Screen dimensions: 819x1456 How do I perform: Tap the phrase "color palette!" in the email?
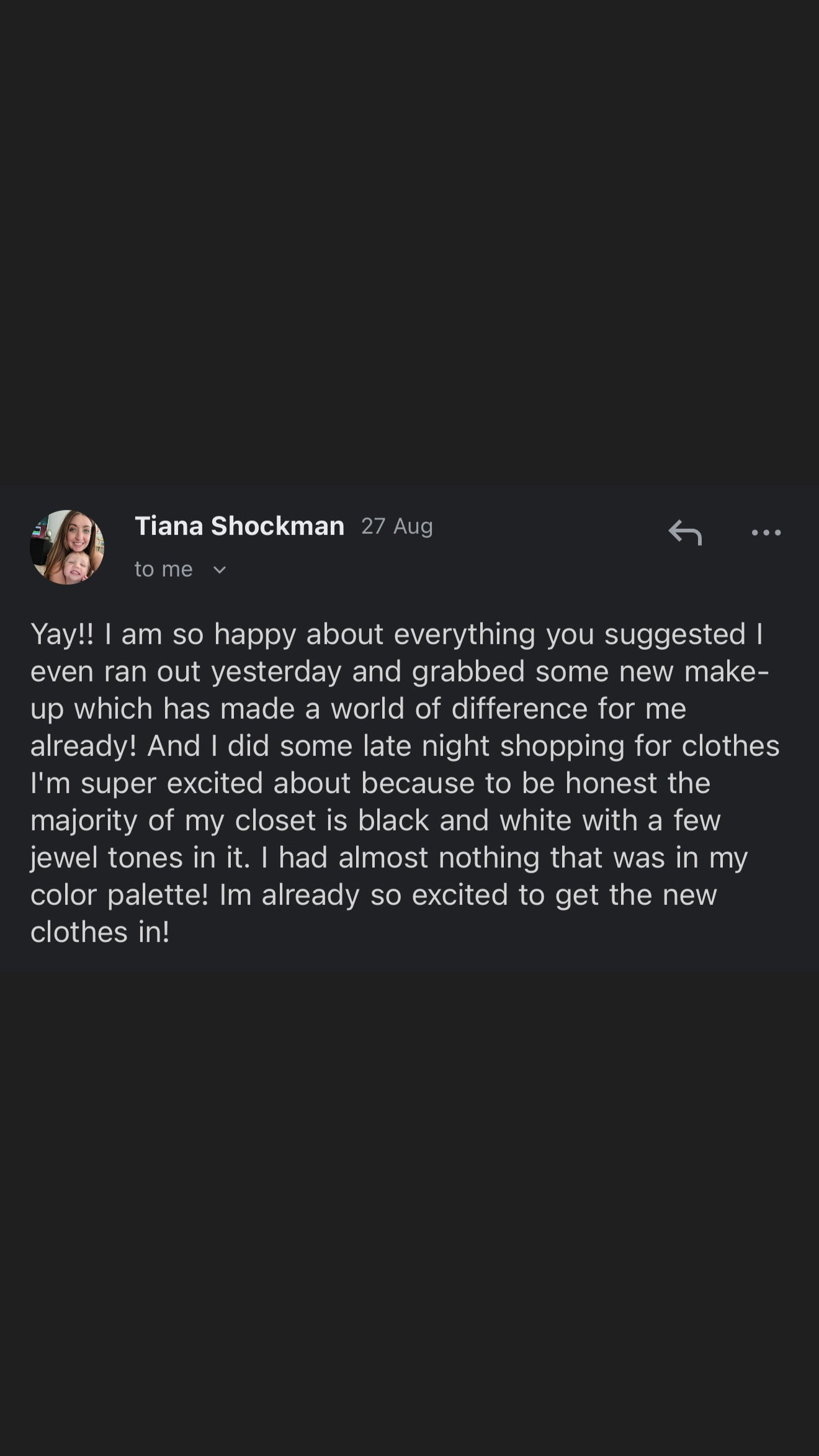click(120, 896)
